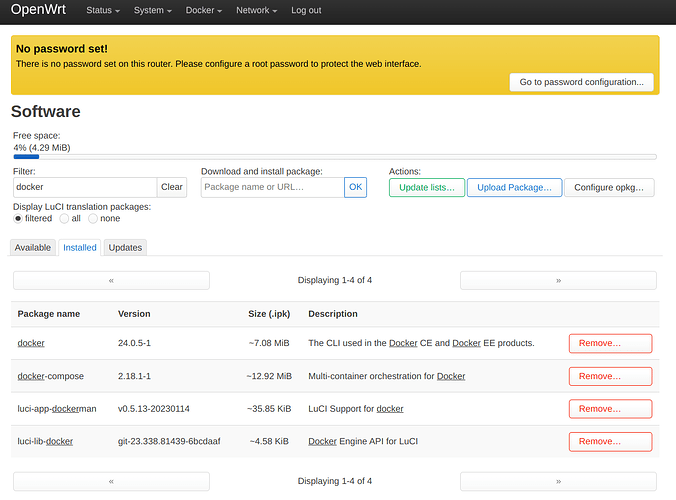Screen dimensions: 676x500
Task: Click the Filter input field containing docker
Action: (85, 188)
